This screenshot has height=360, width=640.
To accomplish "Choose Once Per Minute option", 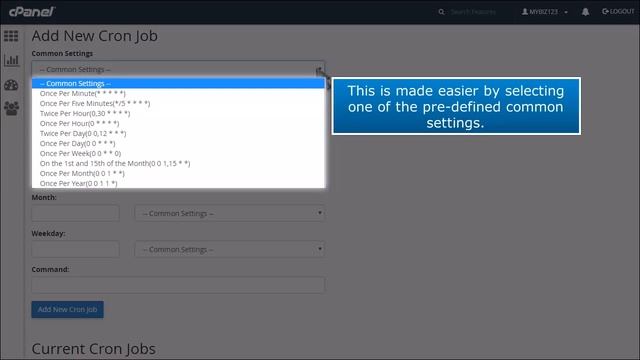I will [x=178, y=93].
